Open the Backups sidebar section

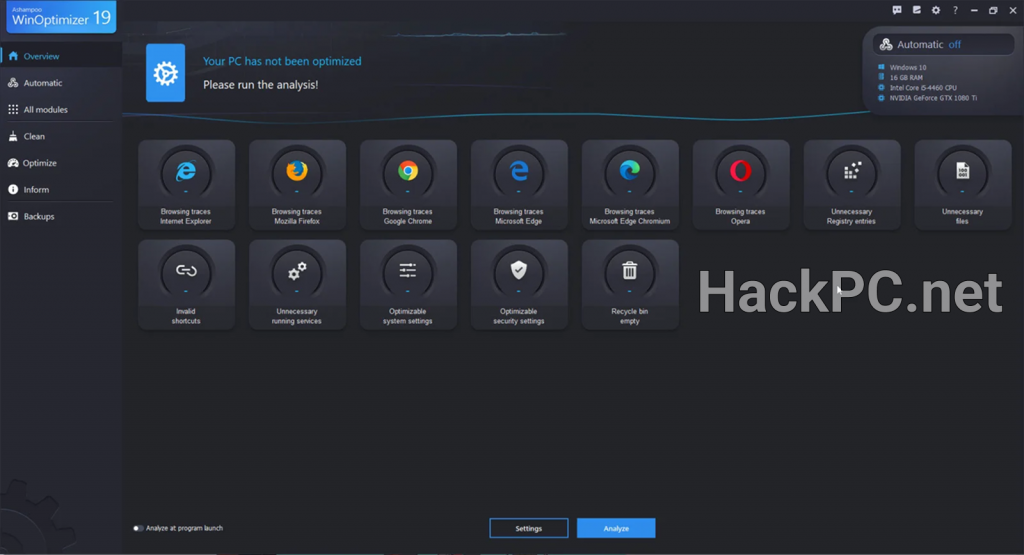click(38, 216)
